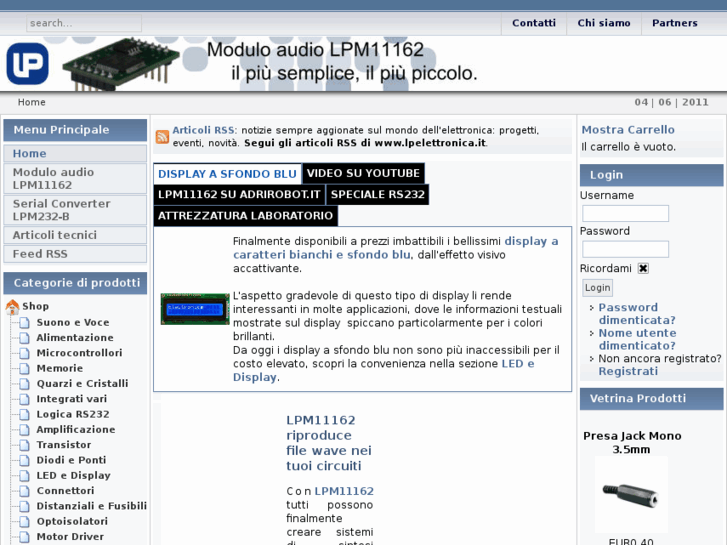727x545 pixels.
Task: Click Nome utente dimenticato? link
Action: pyautogui.click(x=637, y=339)
